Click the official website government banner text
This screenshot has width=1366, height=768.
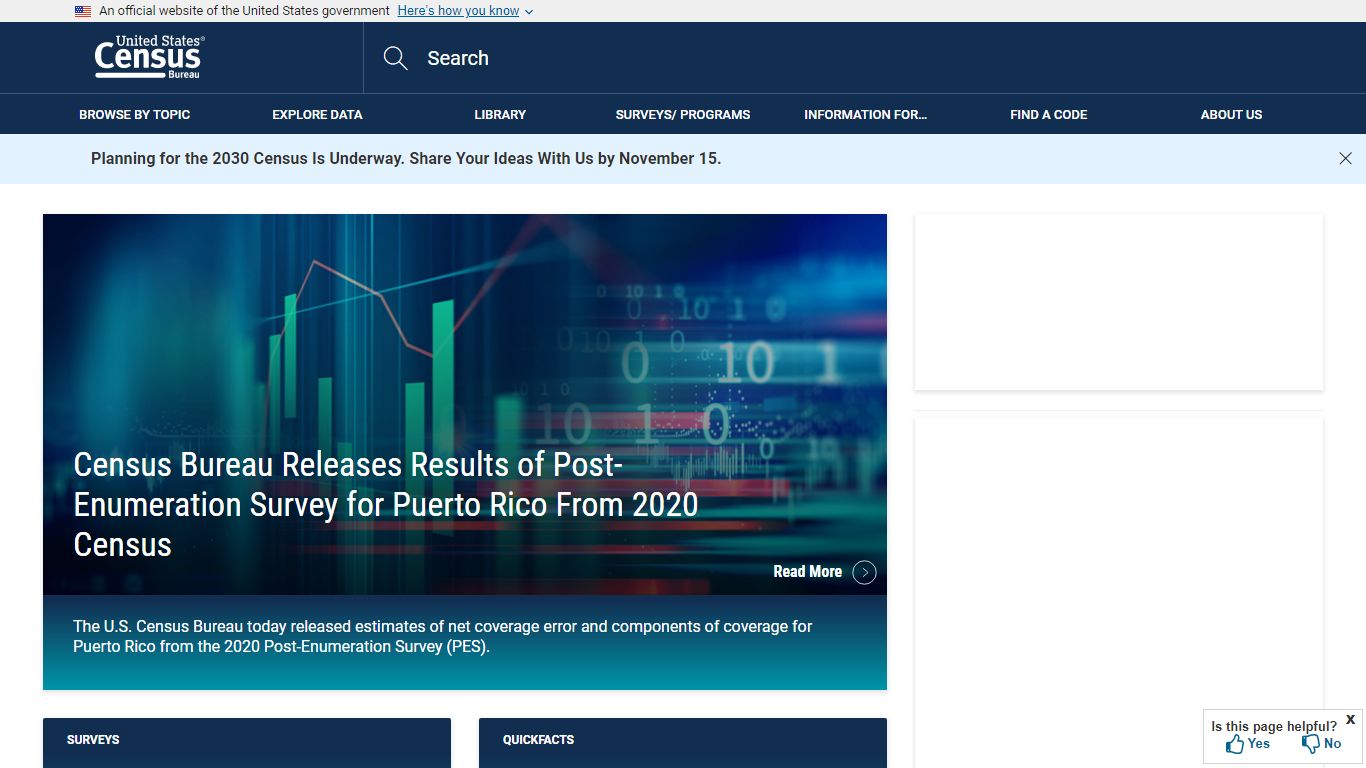point(244,11)
